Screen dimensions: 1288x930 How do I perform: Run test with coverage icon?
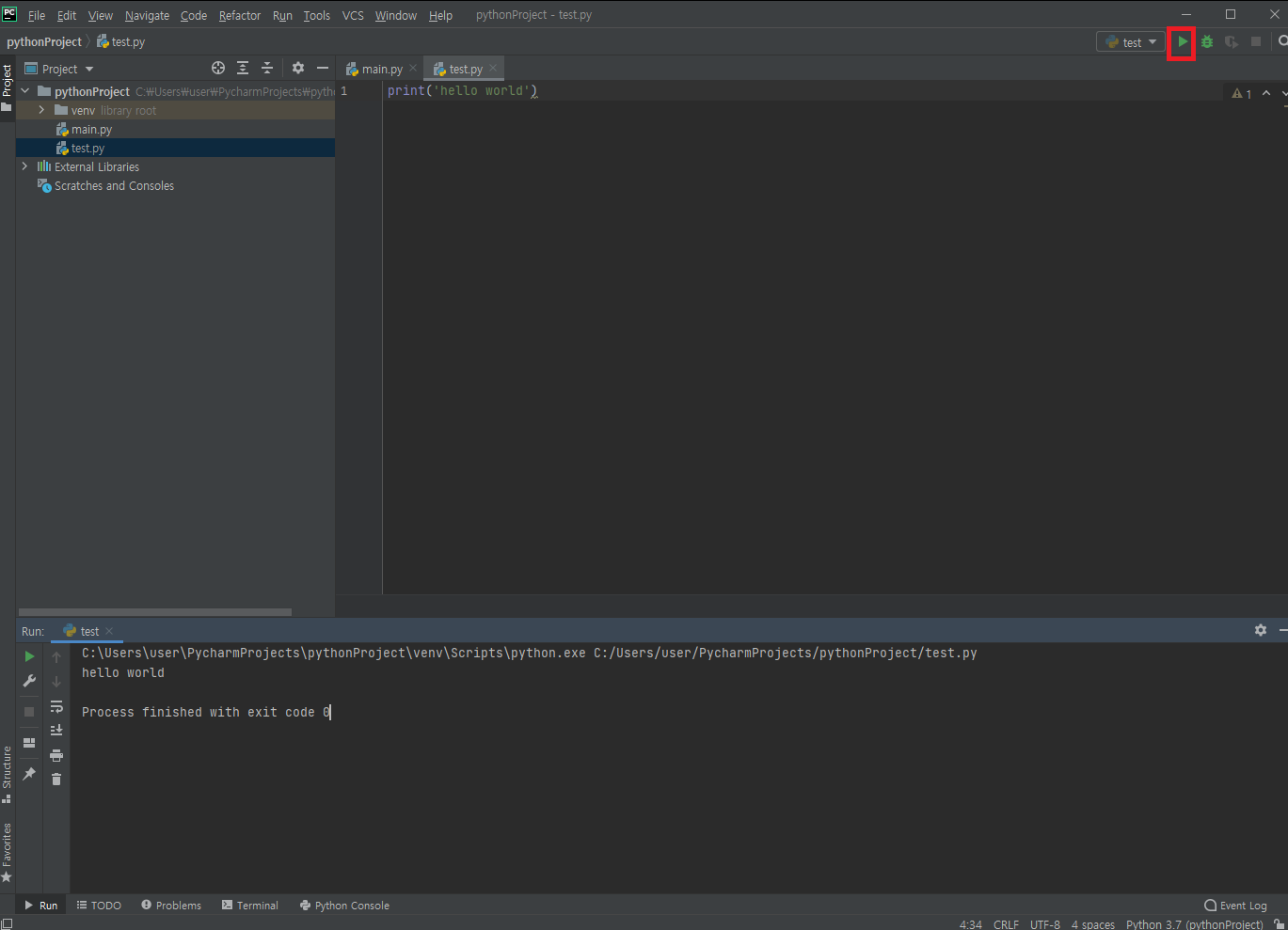1232,42
